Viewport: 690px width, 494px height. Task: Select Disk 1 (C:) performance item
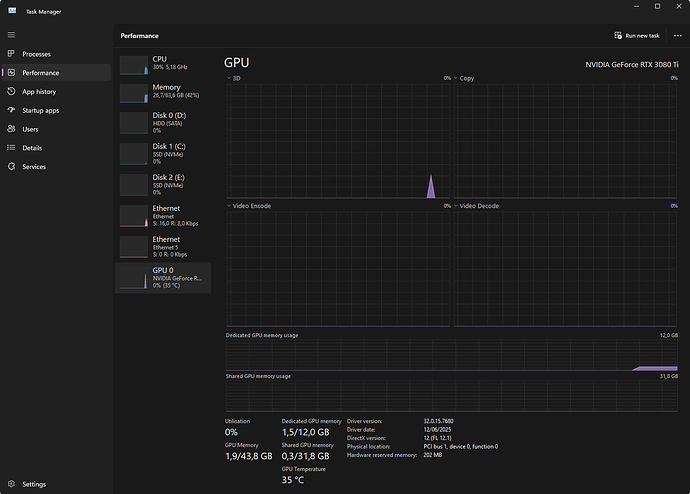tap(163, 154)
